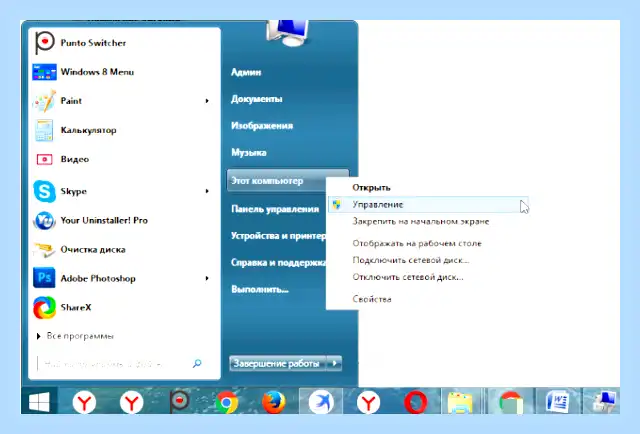Open ShareX from its colorful icon
The height and width of the screenshot is (434, 640).
44,307
